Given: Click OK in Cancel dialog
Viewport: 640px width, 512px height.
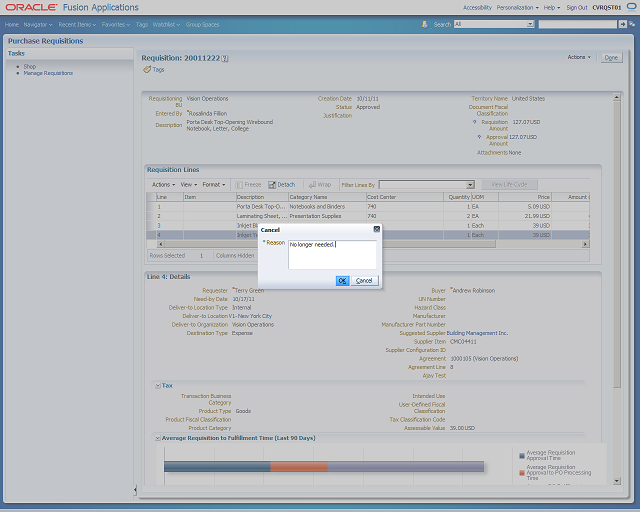Looking at the screenshot, I should click(x=342, y=280).
